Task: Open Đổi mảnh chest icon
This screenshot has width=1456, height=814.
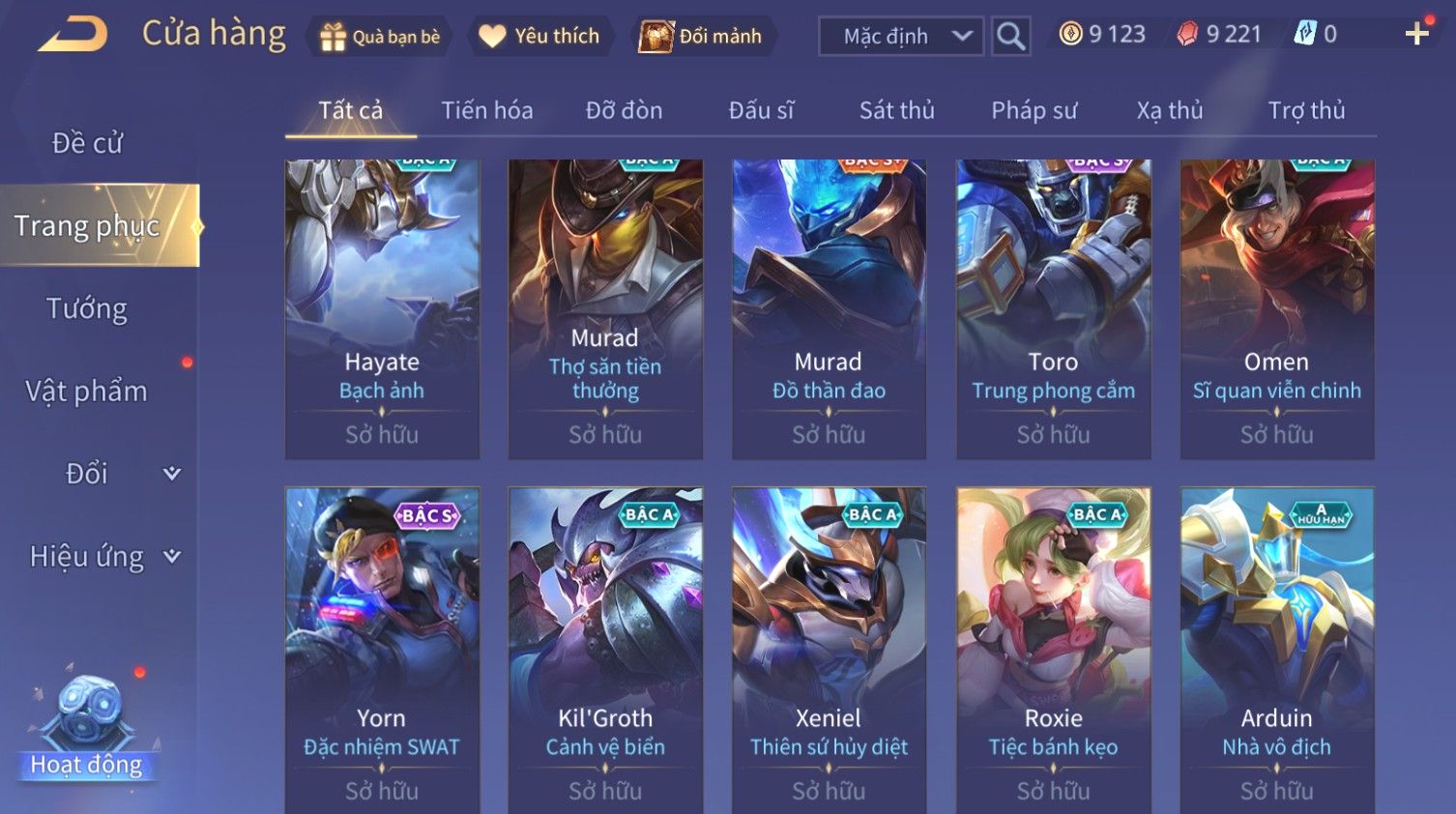Action: tap(656, 37)
